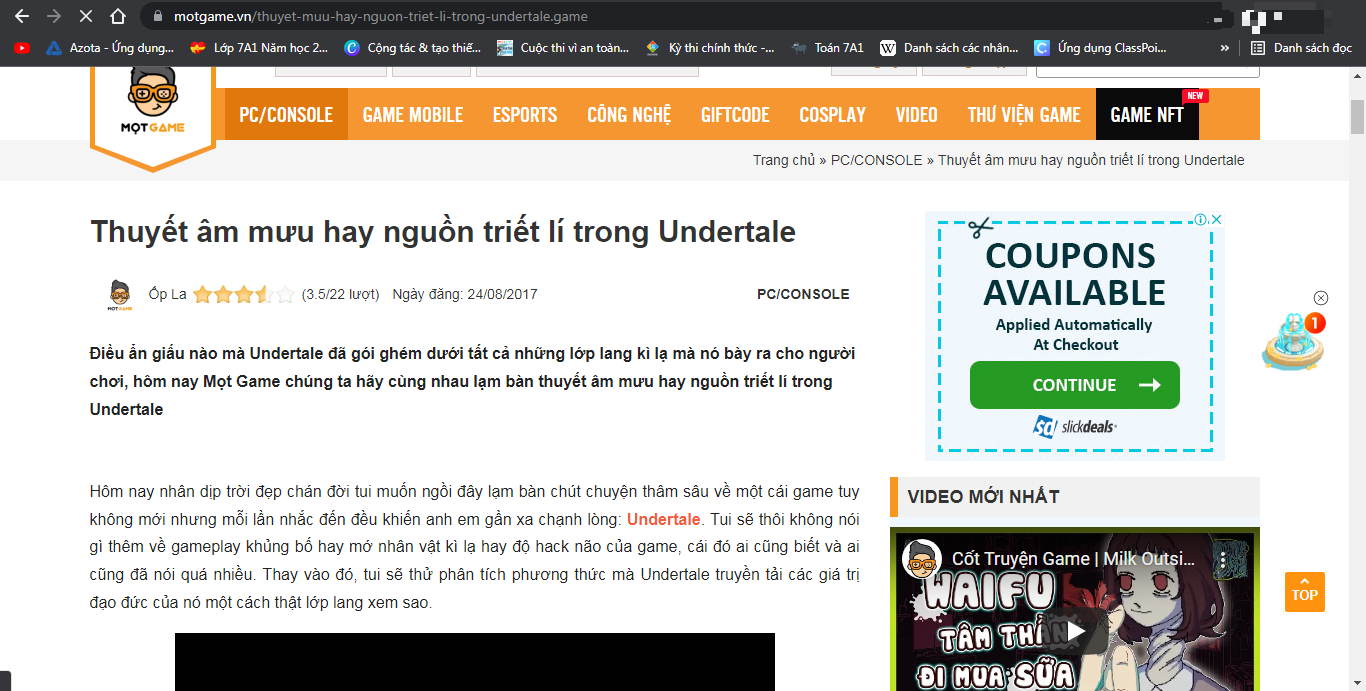The height and width of the screenshot is (691, 1366).
Task: Open the GAME NFT menu tab
Action: tap(1147, 114)
